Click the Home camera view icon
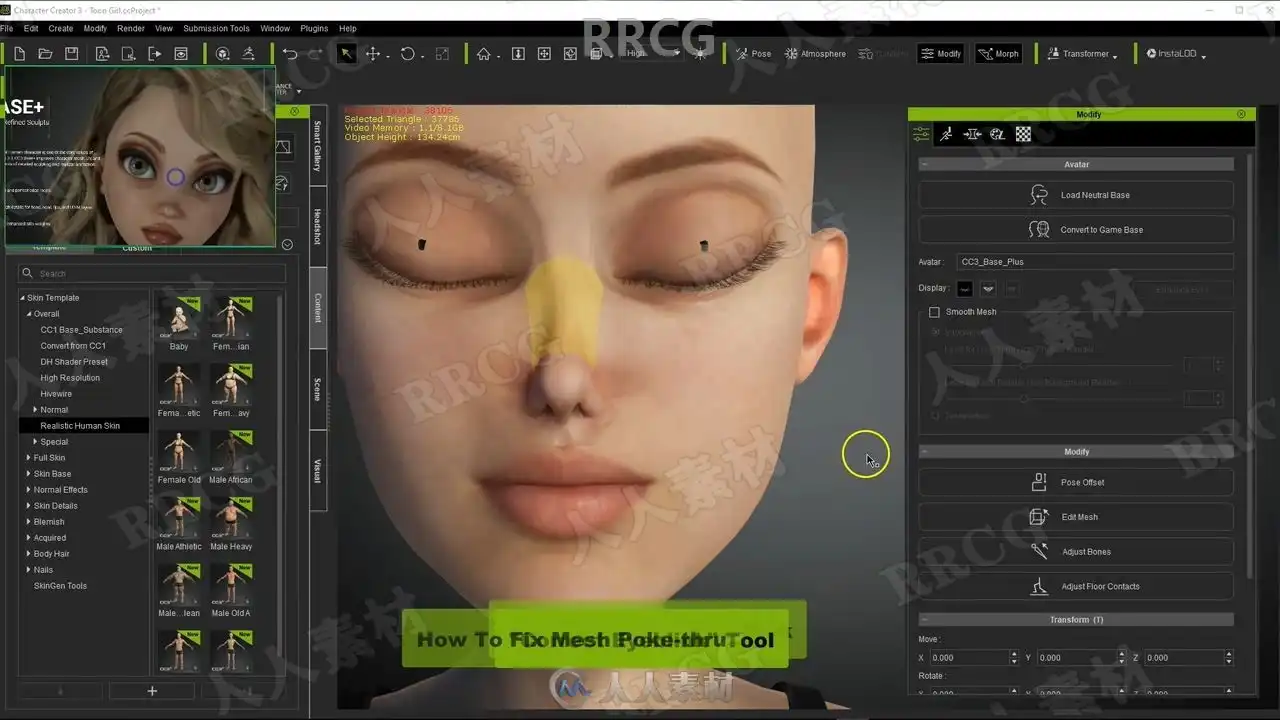 tap(484, 54)
